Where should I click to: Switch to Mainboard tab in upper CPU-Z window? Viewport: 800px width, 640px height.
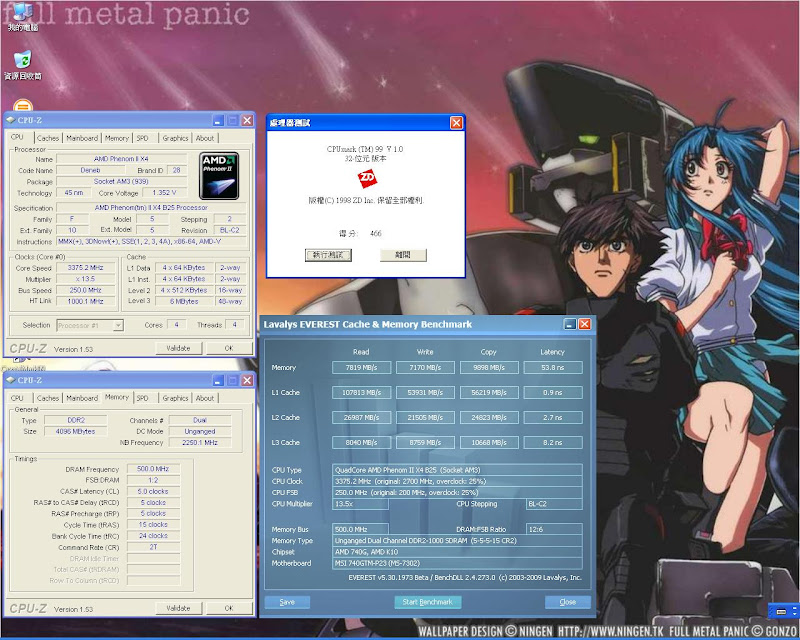point(82,138)
